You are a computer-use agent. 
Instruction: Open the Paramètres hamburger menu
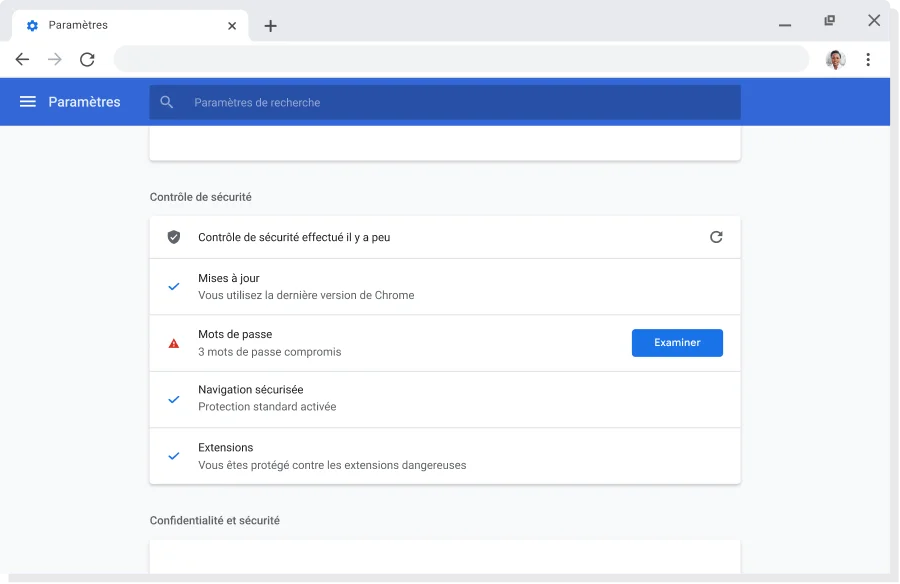[x=28, y=102]
